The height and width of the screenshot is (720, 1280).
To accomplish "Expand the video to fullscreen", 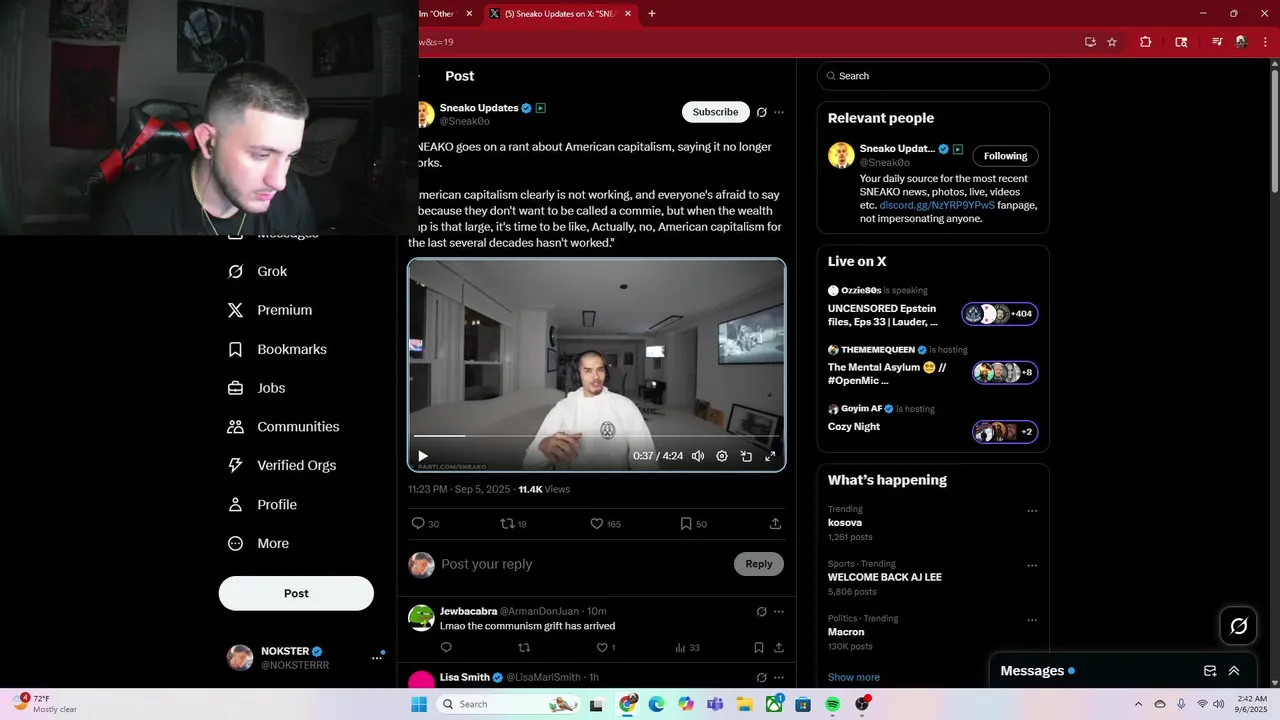I will 770,456.
